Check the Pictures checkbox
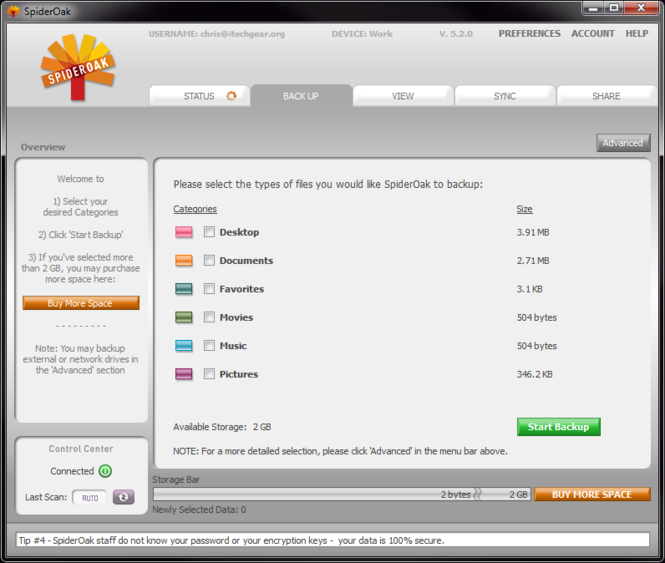Screen dimensions: 665x563 pos(209,374)
